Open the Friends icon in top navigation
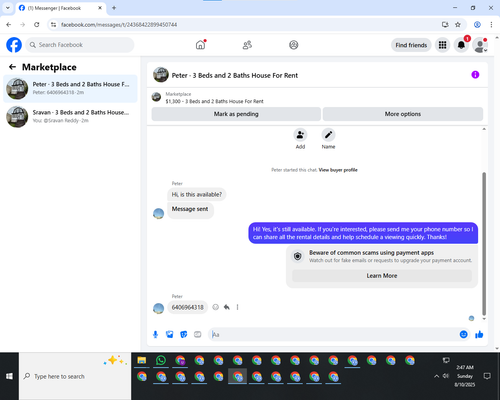The width and height of the screenshot is (500, 400). [247, 45]
